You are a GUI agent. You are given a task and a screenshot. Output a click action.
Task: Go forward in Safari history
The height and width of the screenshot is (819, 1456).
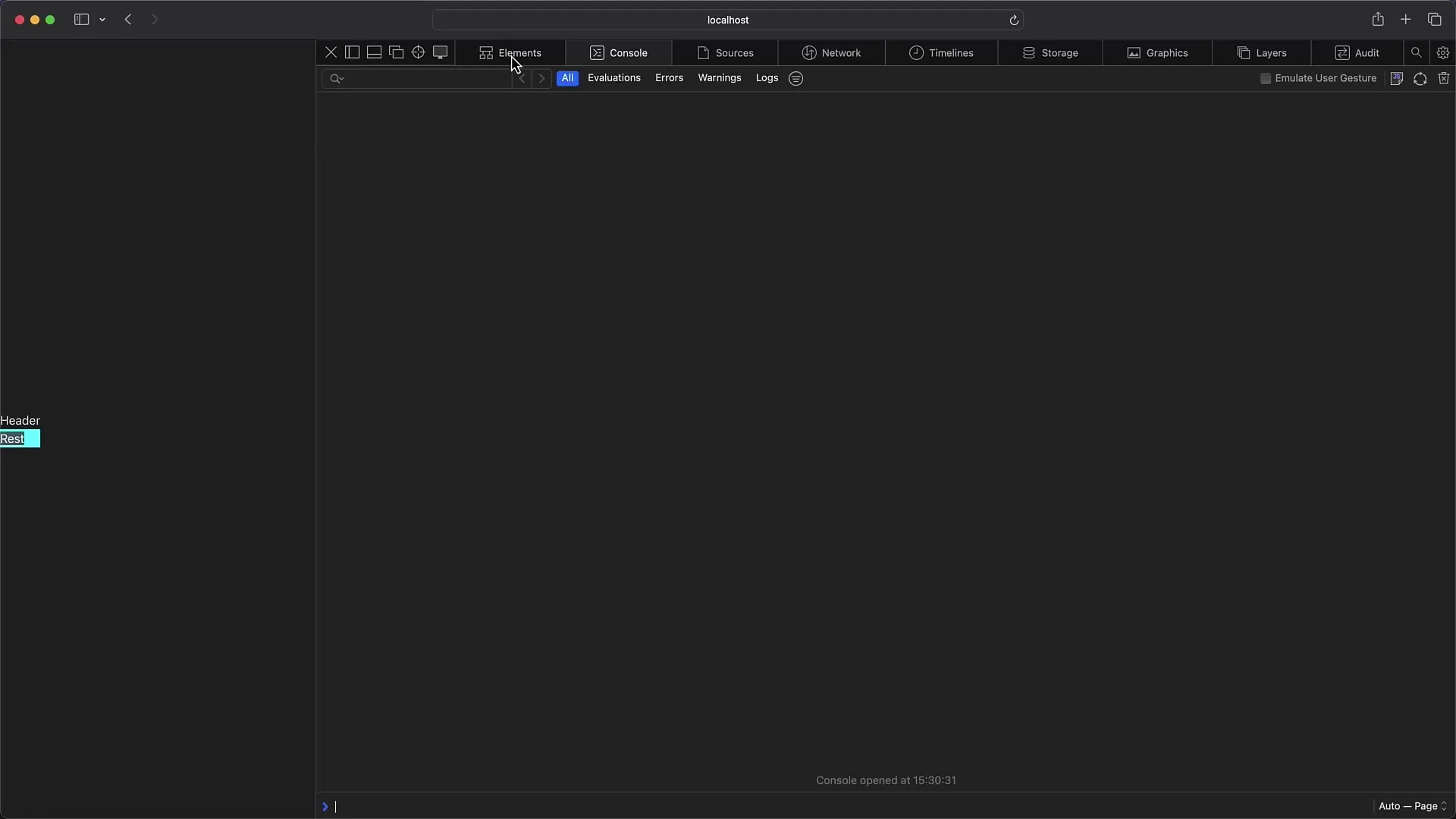pos(155,20)
